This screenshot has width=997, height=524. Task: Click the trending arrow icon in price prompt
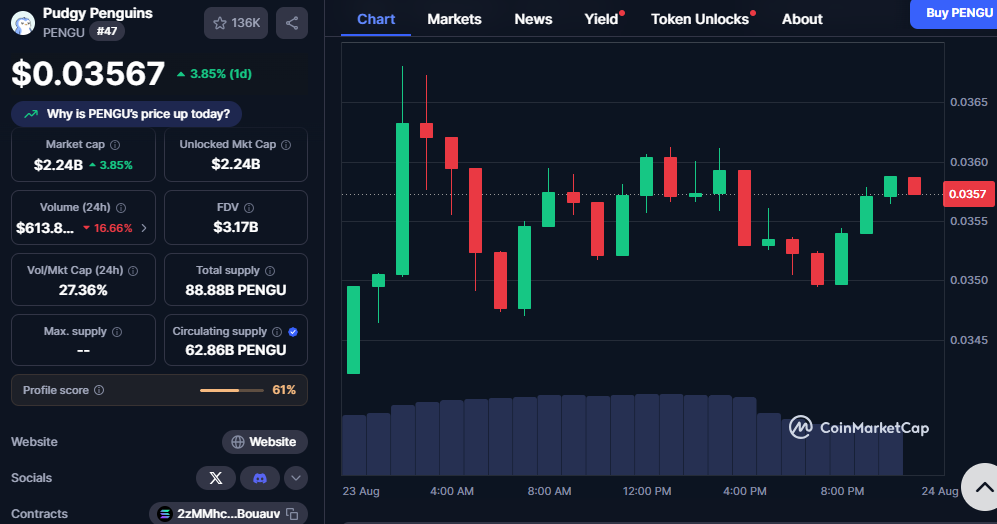[31, 114]
